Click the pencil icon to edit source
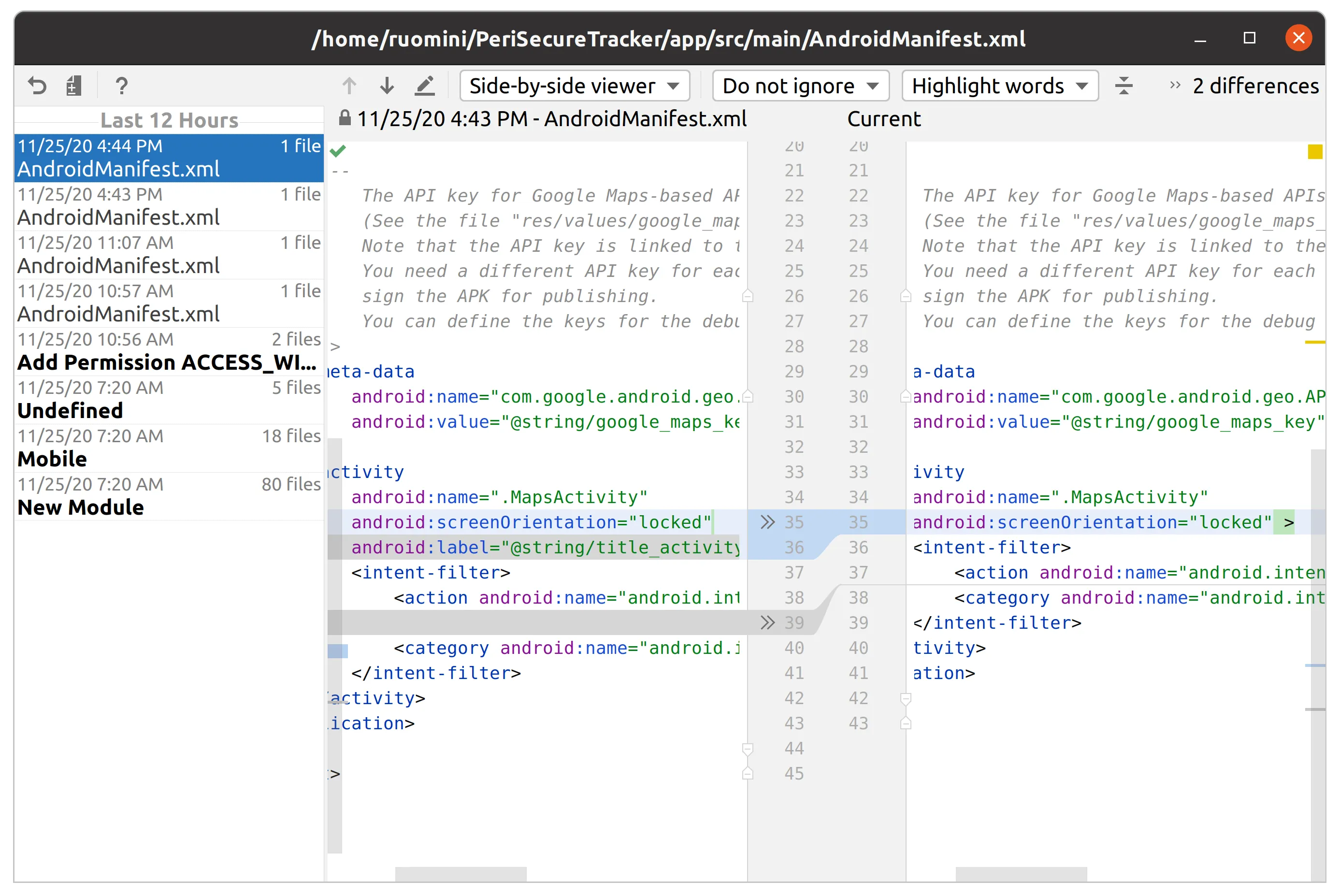 [x=425, y=86]
